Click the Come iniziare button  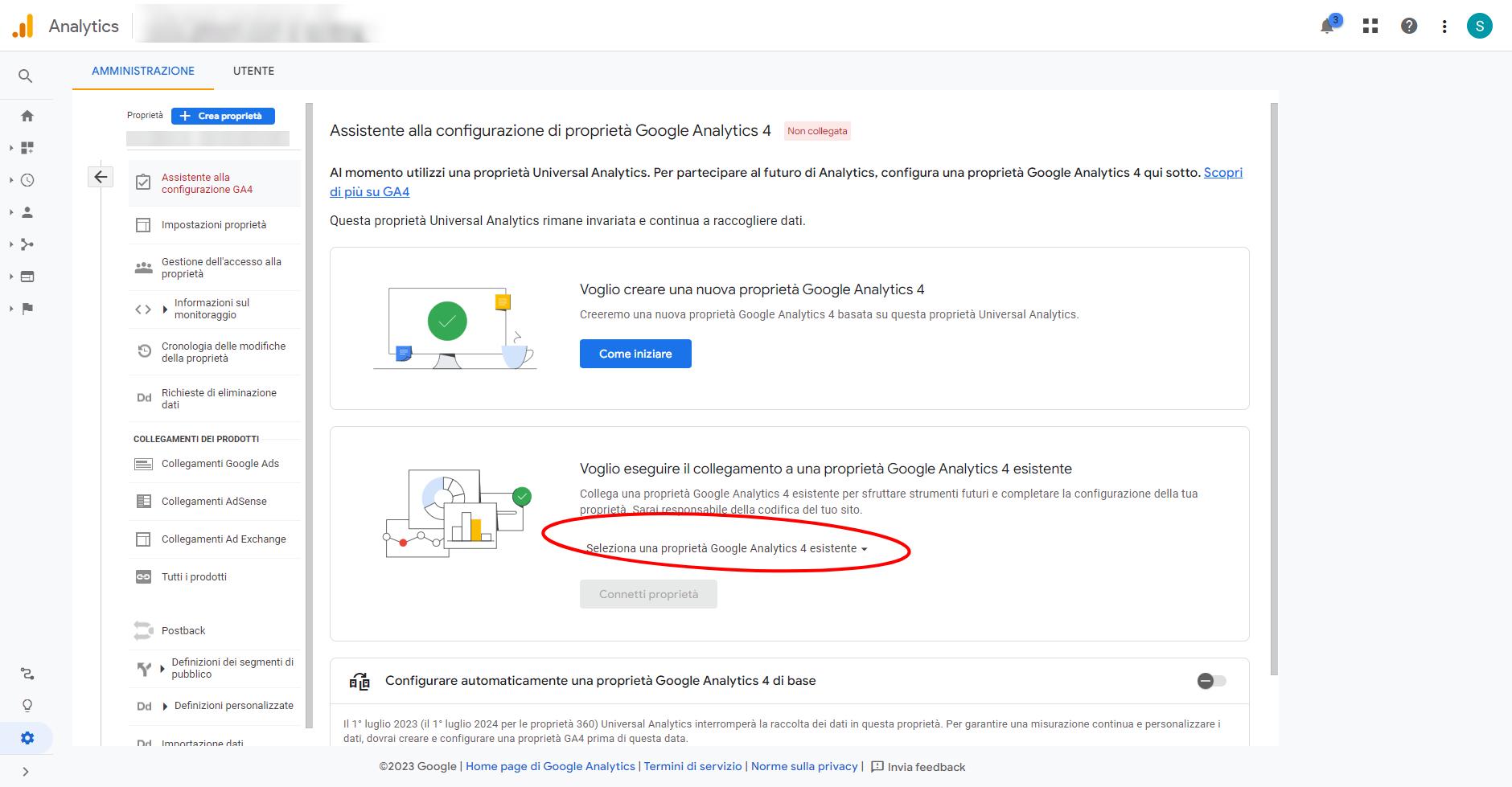coord(635,354)
